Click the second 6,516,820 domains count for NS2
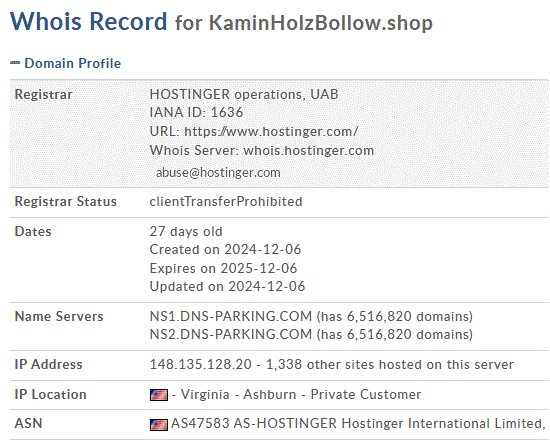The width and height of the screenshot is (550, 445). [409, 334]
